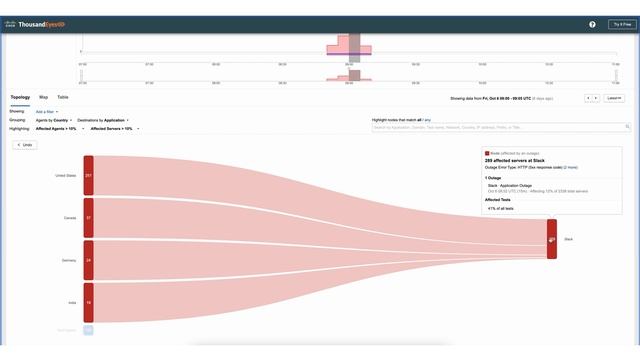Switch to the Table tab

(x=62, y=97)
